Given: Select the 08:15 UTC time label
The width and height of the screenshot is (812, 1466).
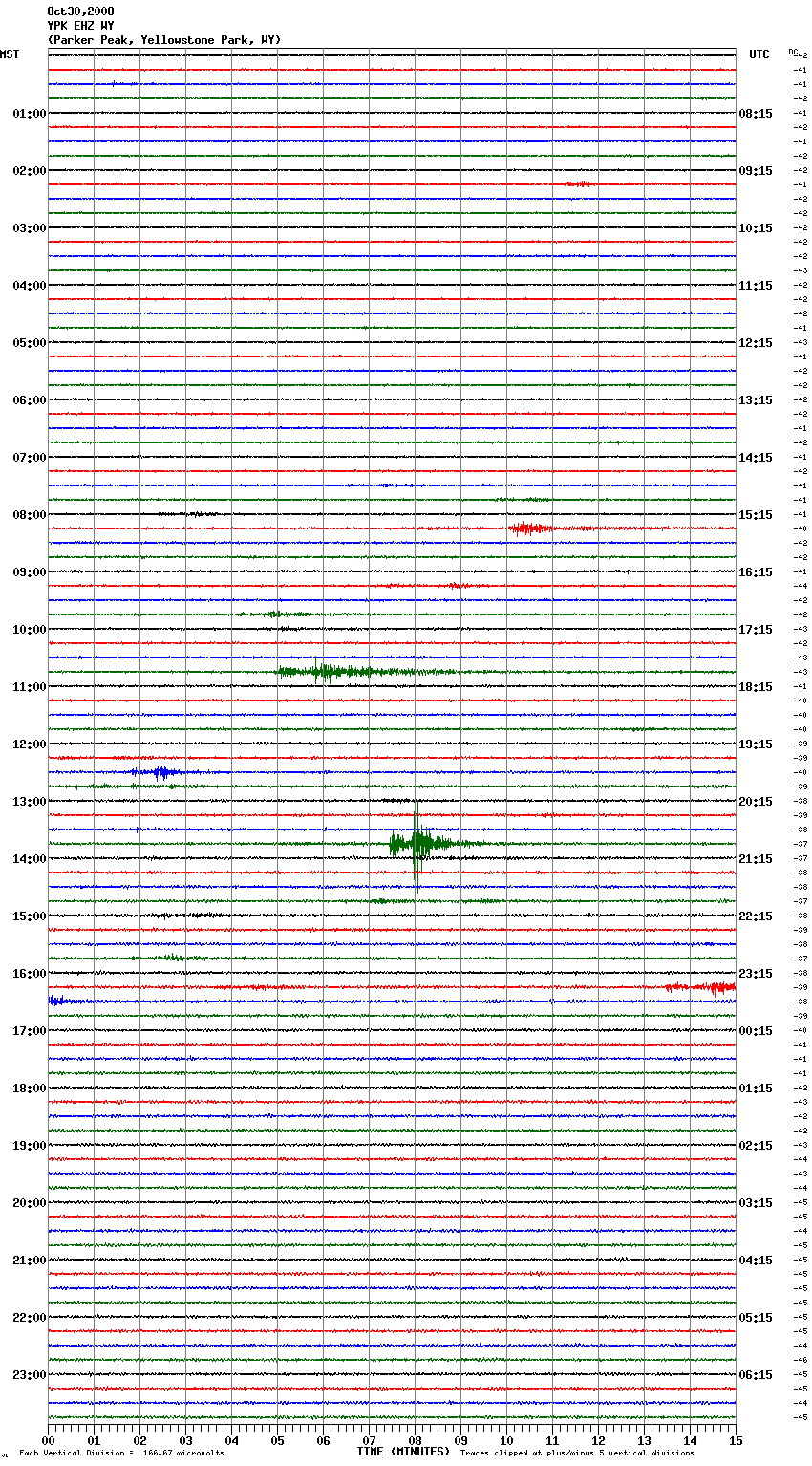Looking at the screenshot, I should 756,114.
